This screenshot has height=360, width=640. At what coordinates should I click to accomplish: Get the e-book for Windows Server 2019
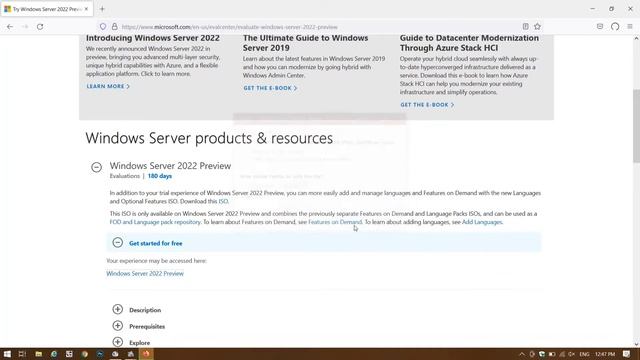[270, 88]
